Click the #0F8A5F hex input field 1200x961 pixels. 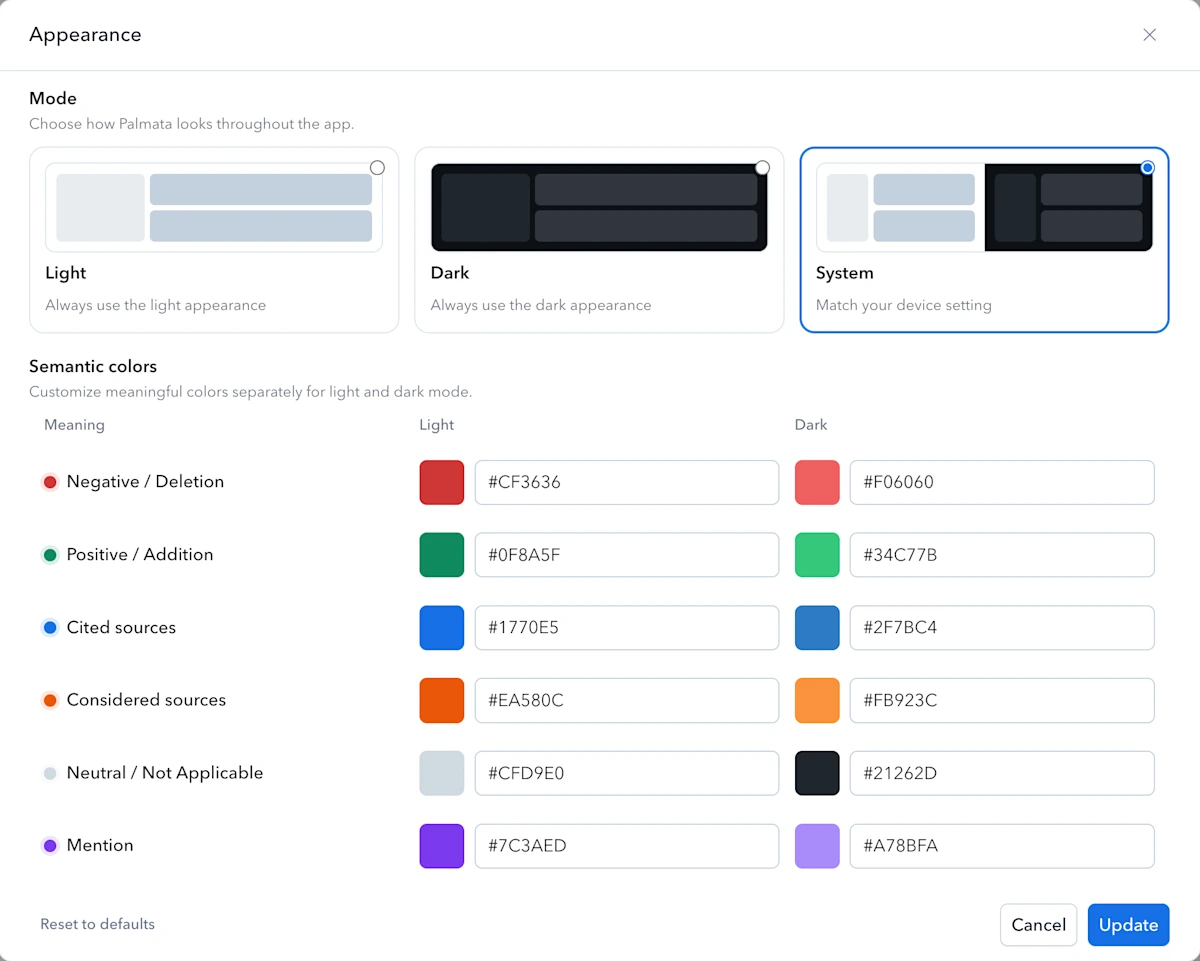(627, 555)
